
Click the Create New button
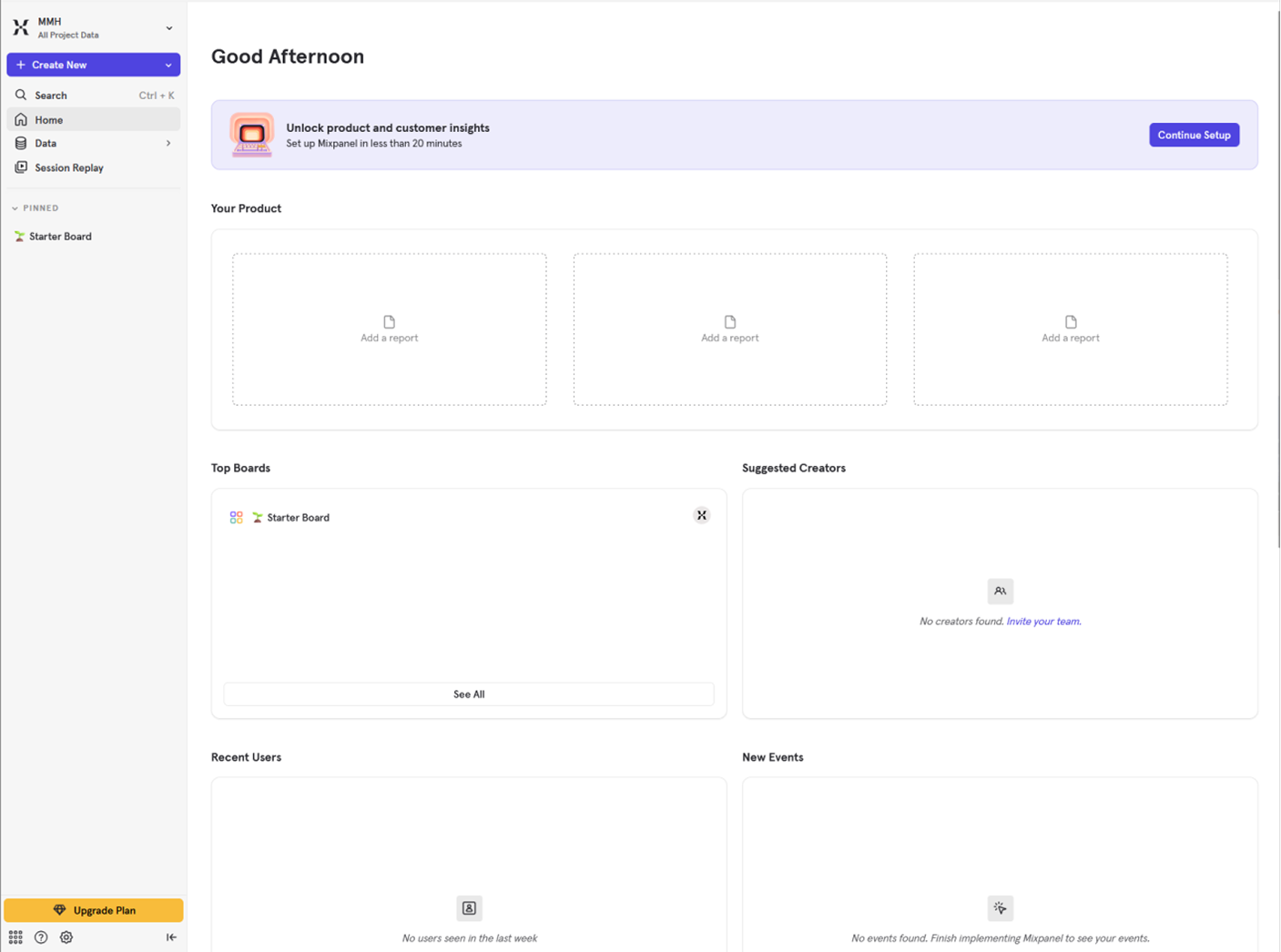pyautogui.click(x=93, y=65)
